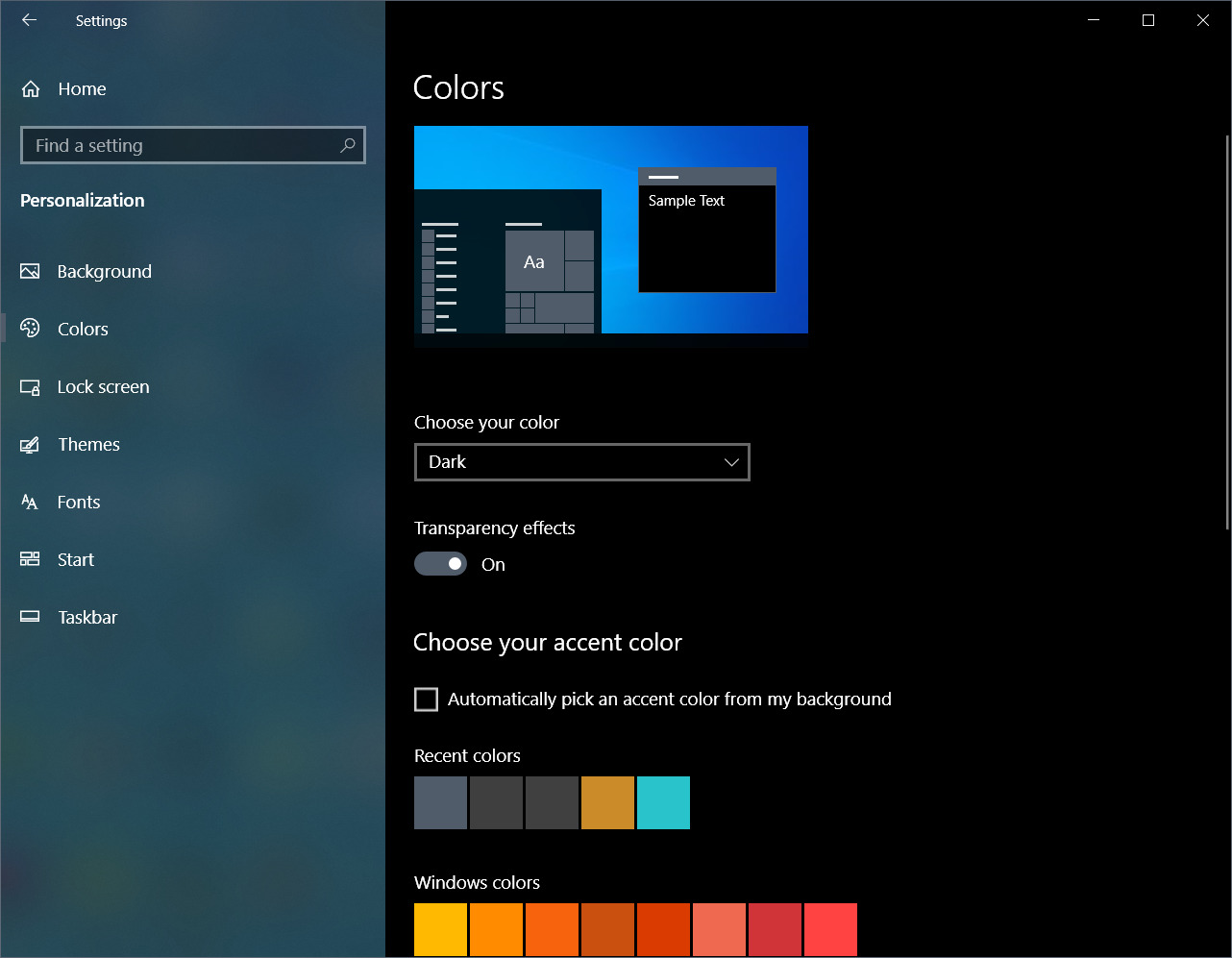Image resolution: width=1232 pixels, height=958 pixels.
Task: Minimize the Settings window
Action: pyautogui.click(x=1093, y=20)
